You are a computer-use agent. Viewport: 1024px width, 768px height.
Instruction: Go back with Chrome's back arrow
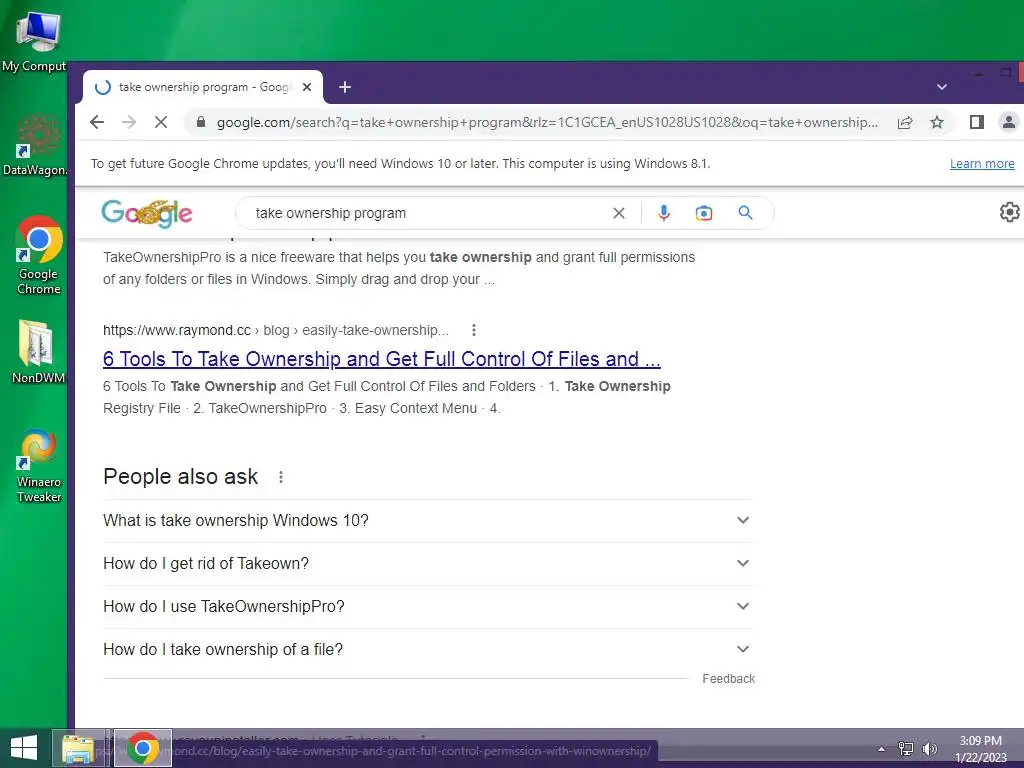(x=97, y=122)
